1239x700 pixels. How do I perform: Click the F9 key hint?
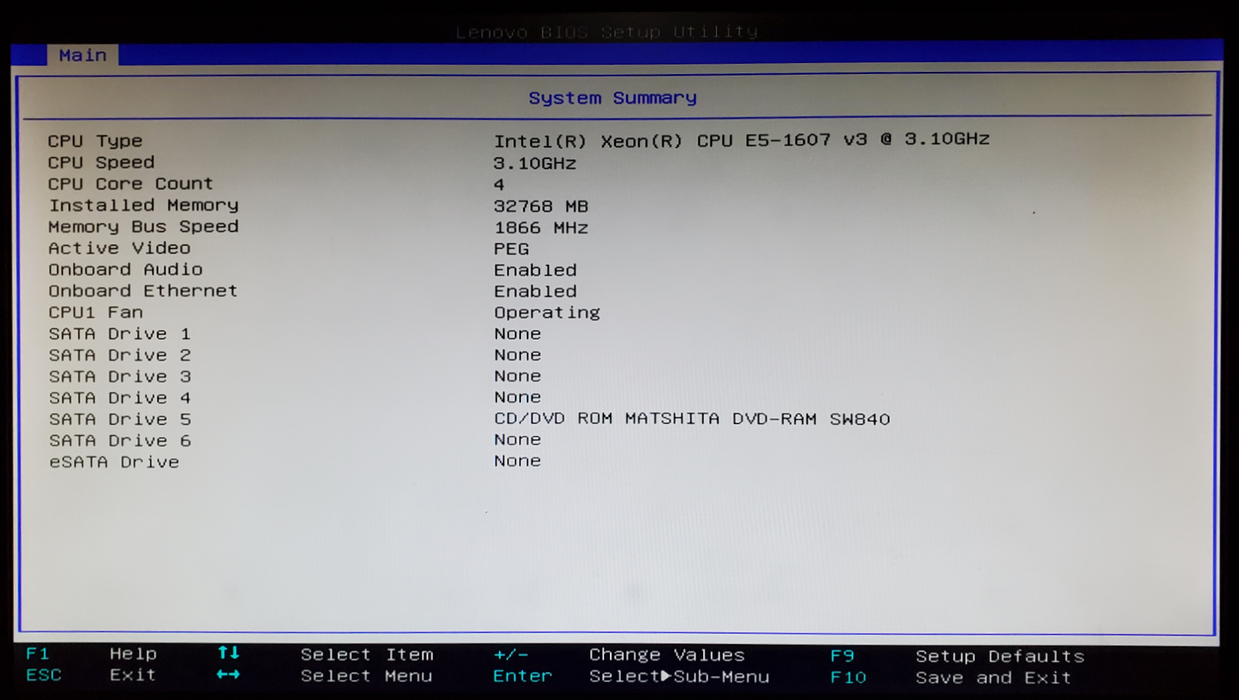pyautogui.click(x=842, y=656)
